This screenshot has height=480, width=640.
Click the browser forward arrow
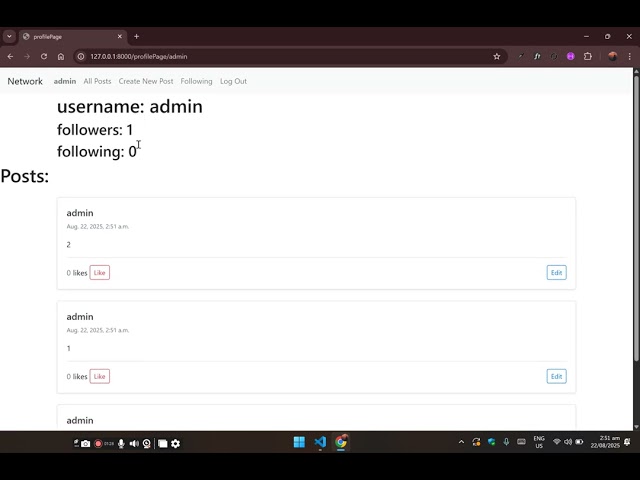click(x=27, y=56)
